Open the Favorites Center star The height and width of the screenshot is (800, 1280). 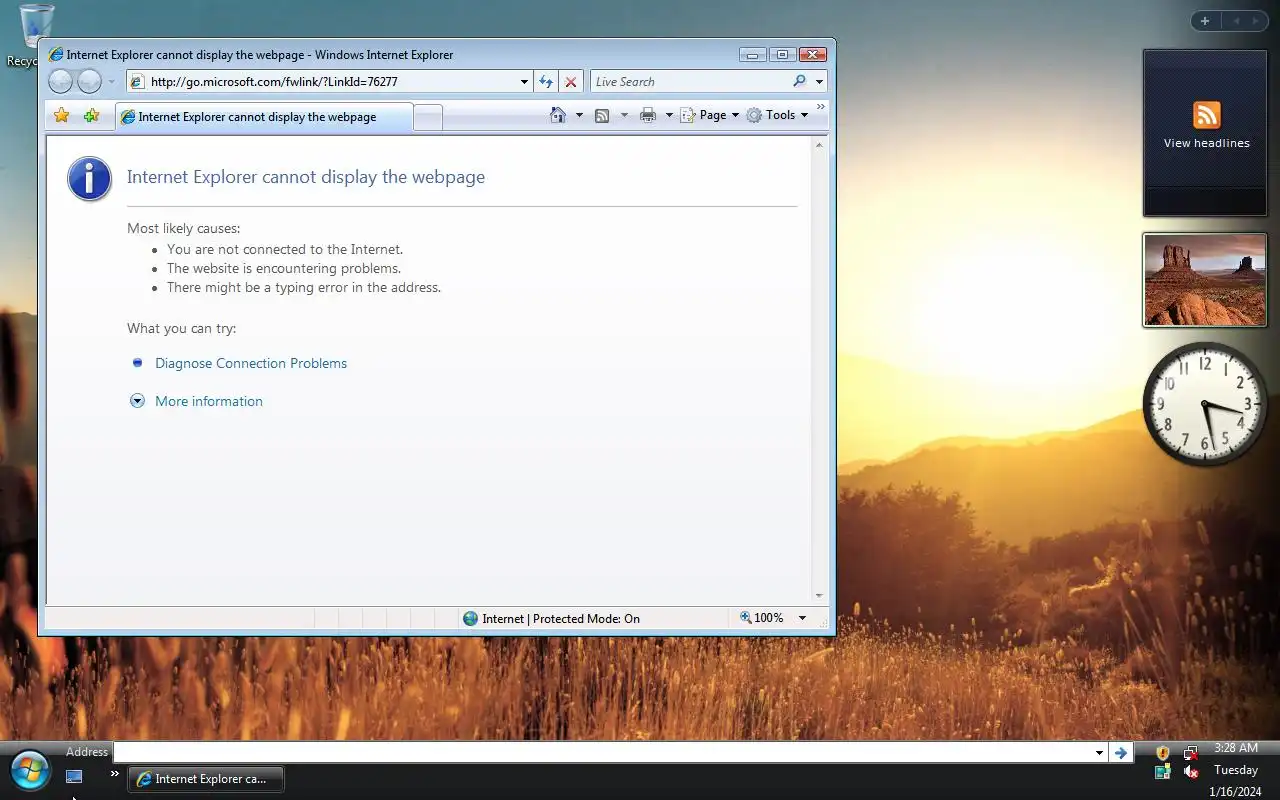62,116
